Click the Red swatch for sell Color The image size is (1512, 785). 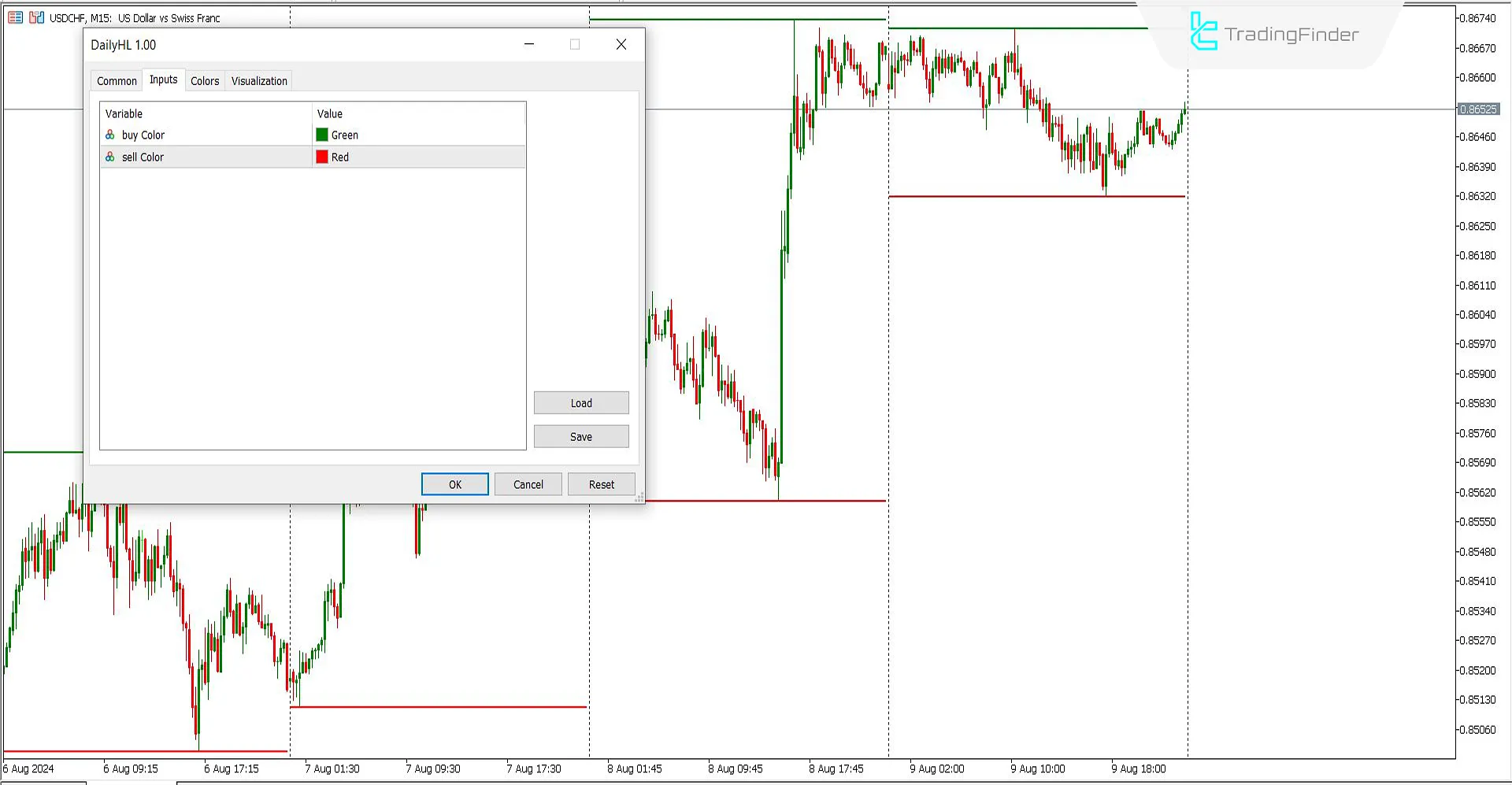(322, 157)
